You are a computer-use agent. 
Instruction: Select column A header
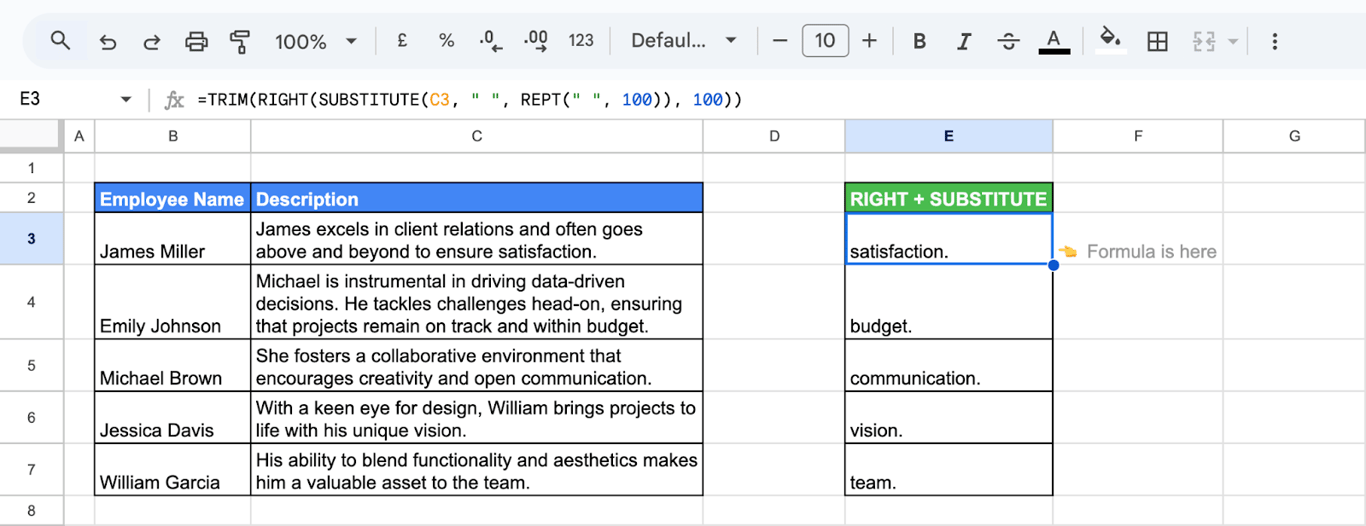coord(79,136)
